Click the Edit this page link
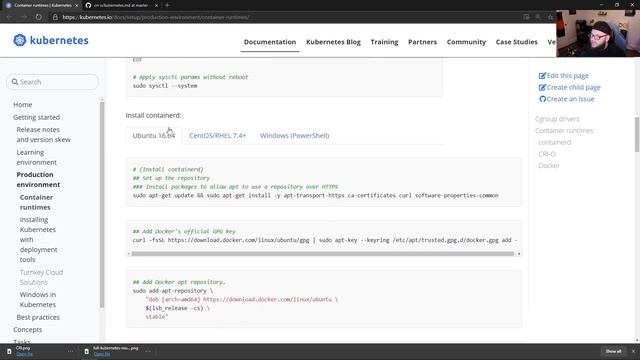Viewport: 640px width, 360px height. coord(567,76)
